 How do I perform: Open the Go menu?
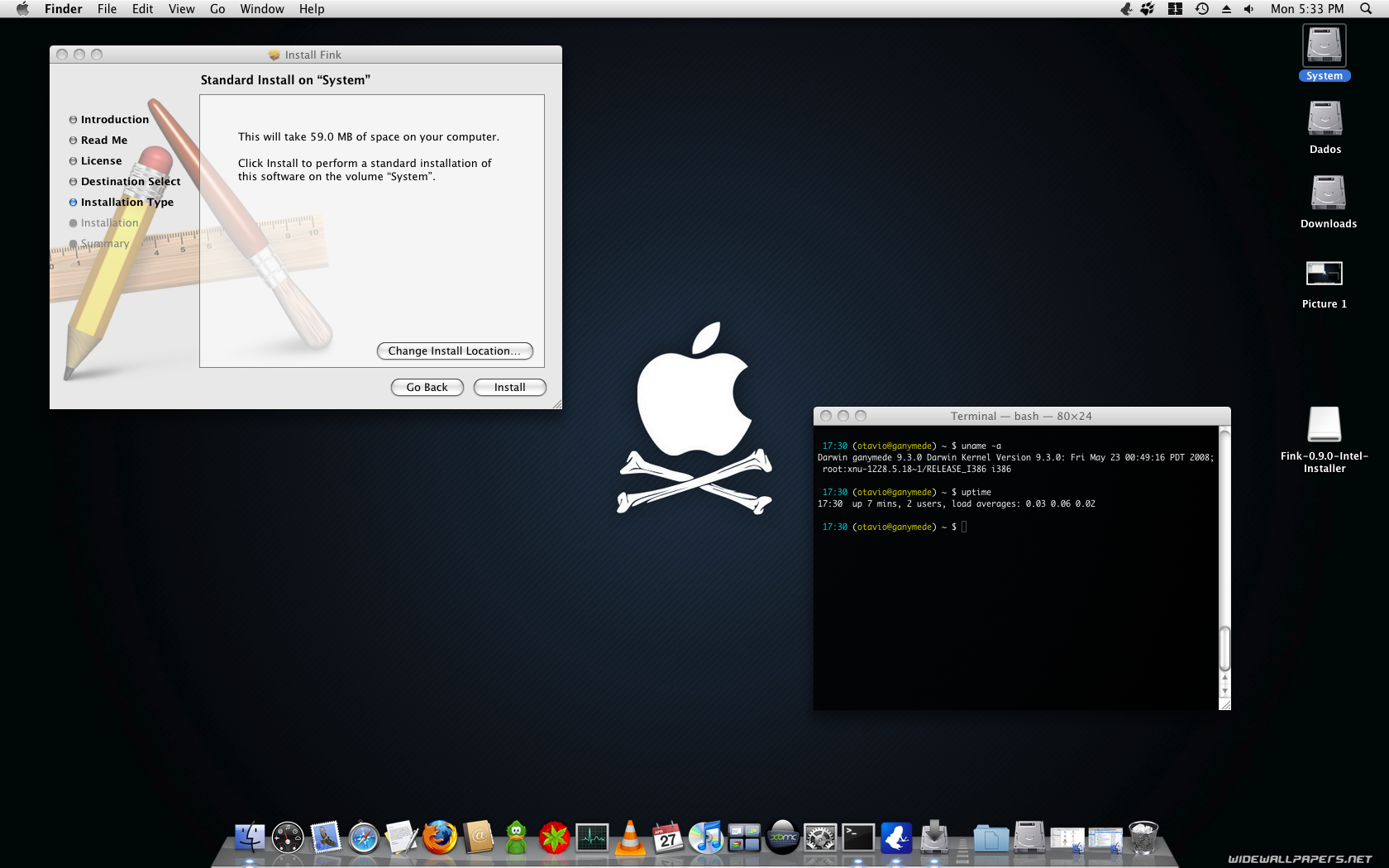click(x=217, y=9)
